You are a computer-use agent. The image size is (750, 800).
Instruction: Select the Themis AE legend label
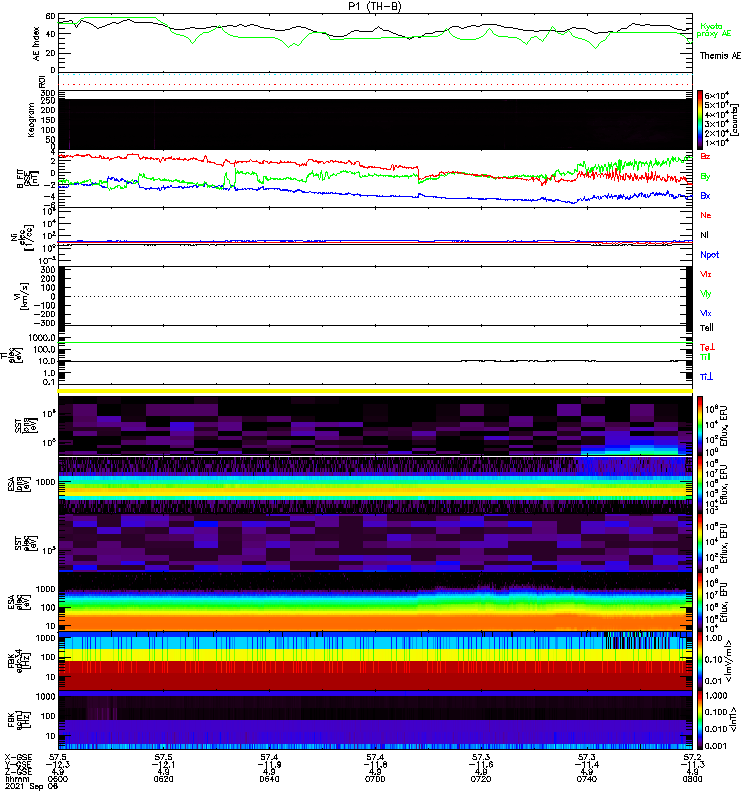point(719,56)
